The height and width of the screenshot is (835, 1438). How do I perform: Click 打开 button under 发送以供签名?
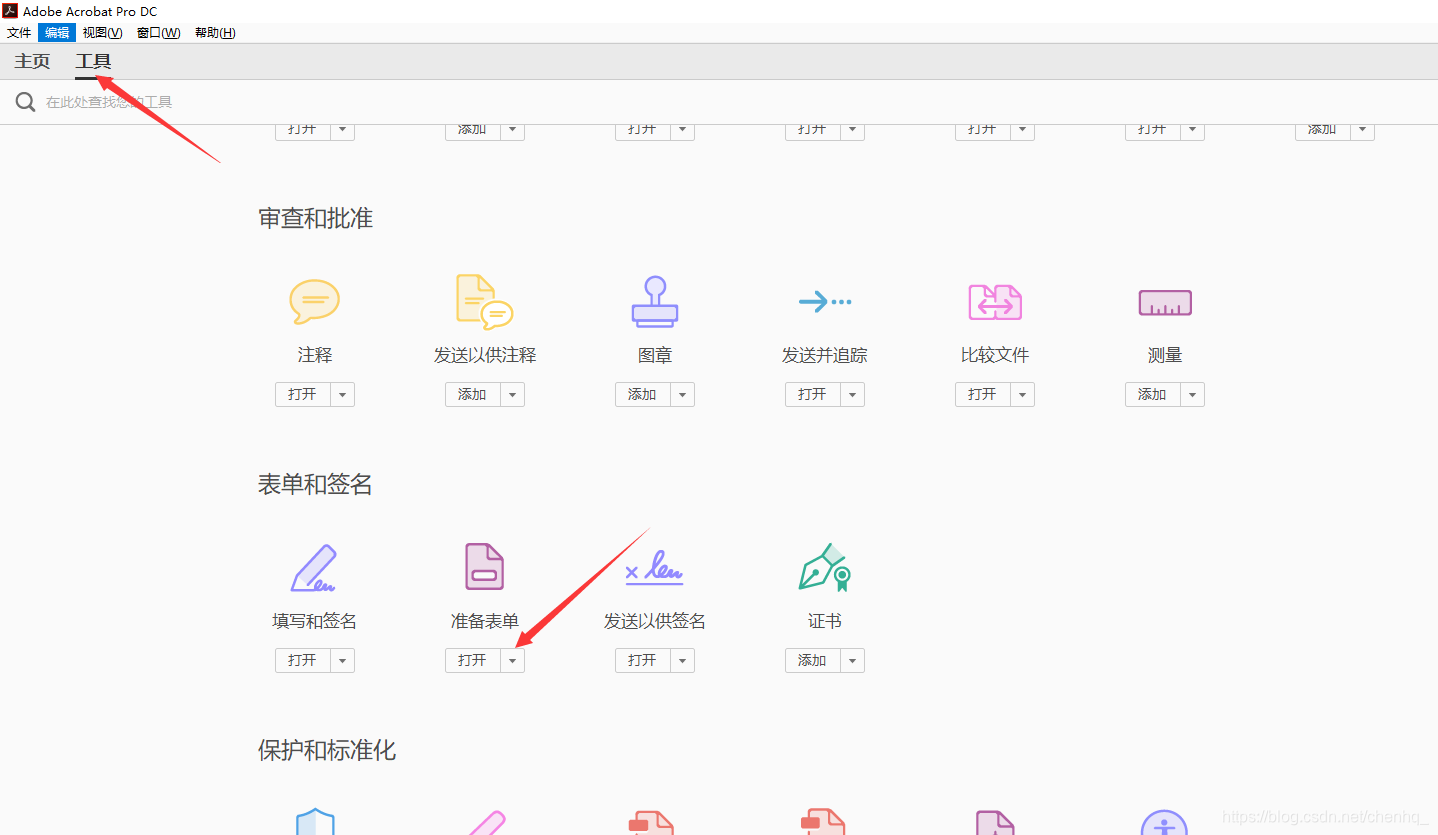pyautogui.click(x=643, y=660)
